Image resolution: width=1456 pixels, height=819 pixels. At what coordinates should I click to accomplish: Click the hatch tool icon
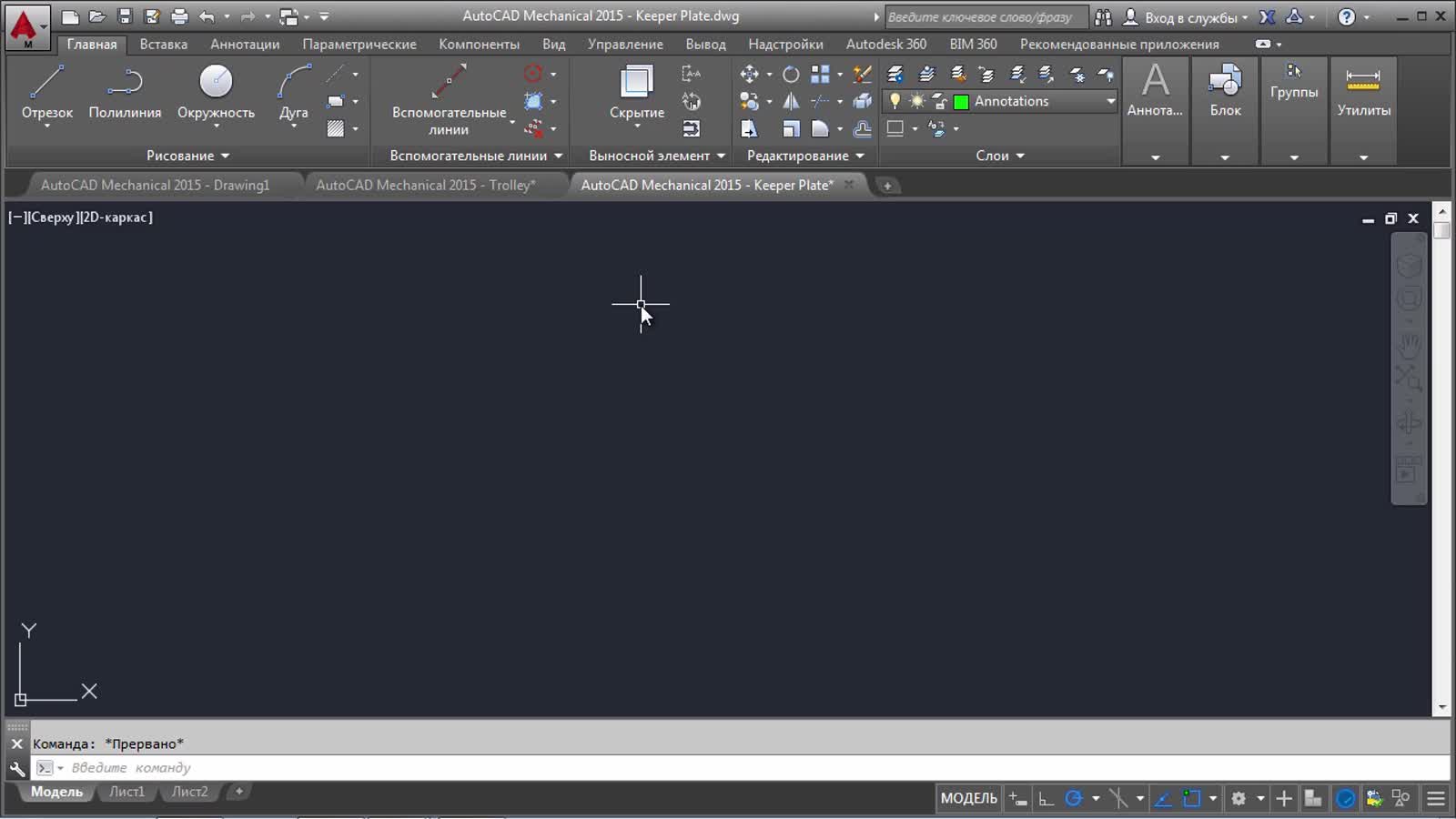(x=336, y=128)
